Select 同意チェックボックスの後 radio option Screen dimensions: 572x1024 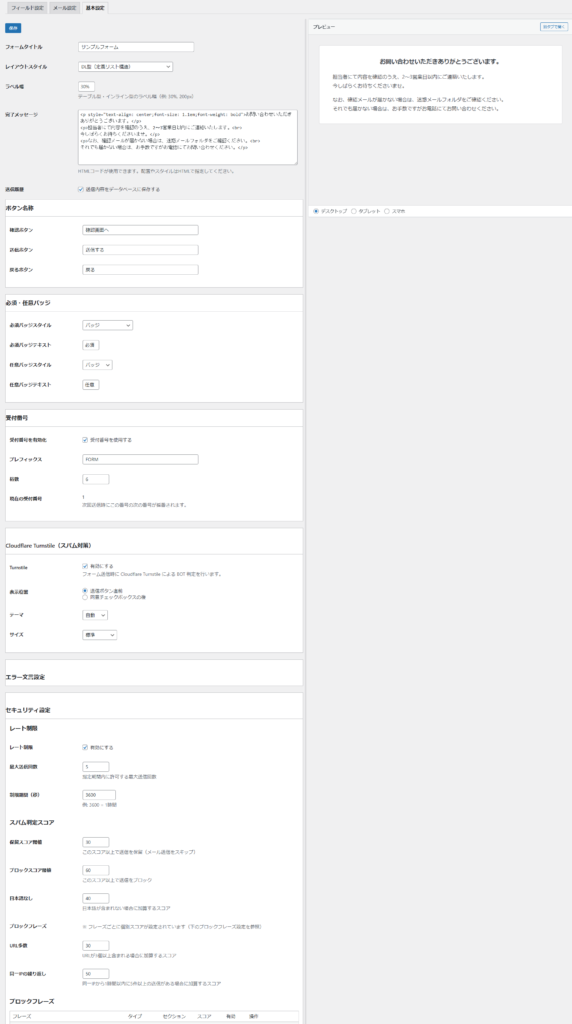85,597
